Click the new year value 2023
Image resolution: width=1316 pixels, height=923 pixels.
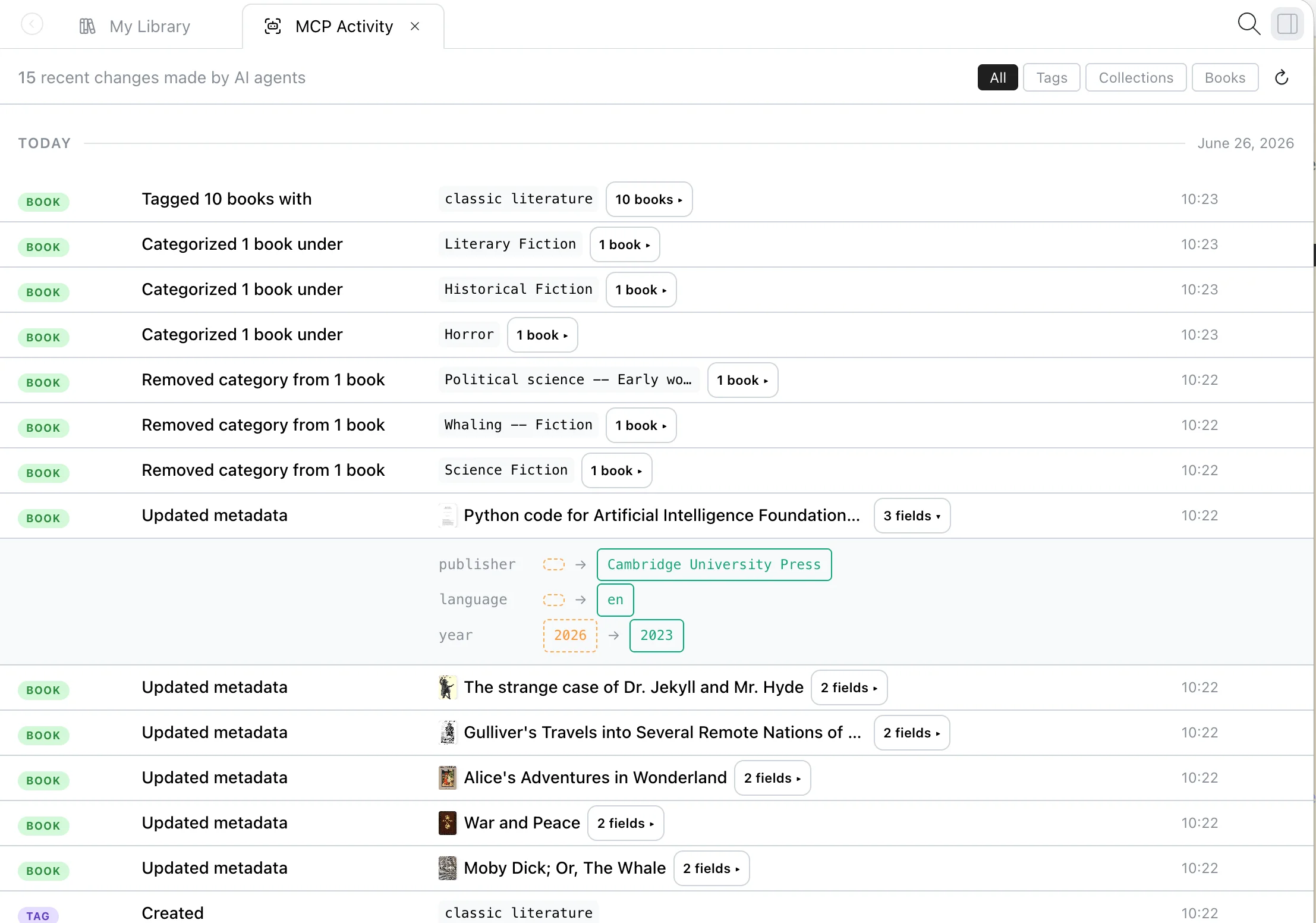pos(656,635)
